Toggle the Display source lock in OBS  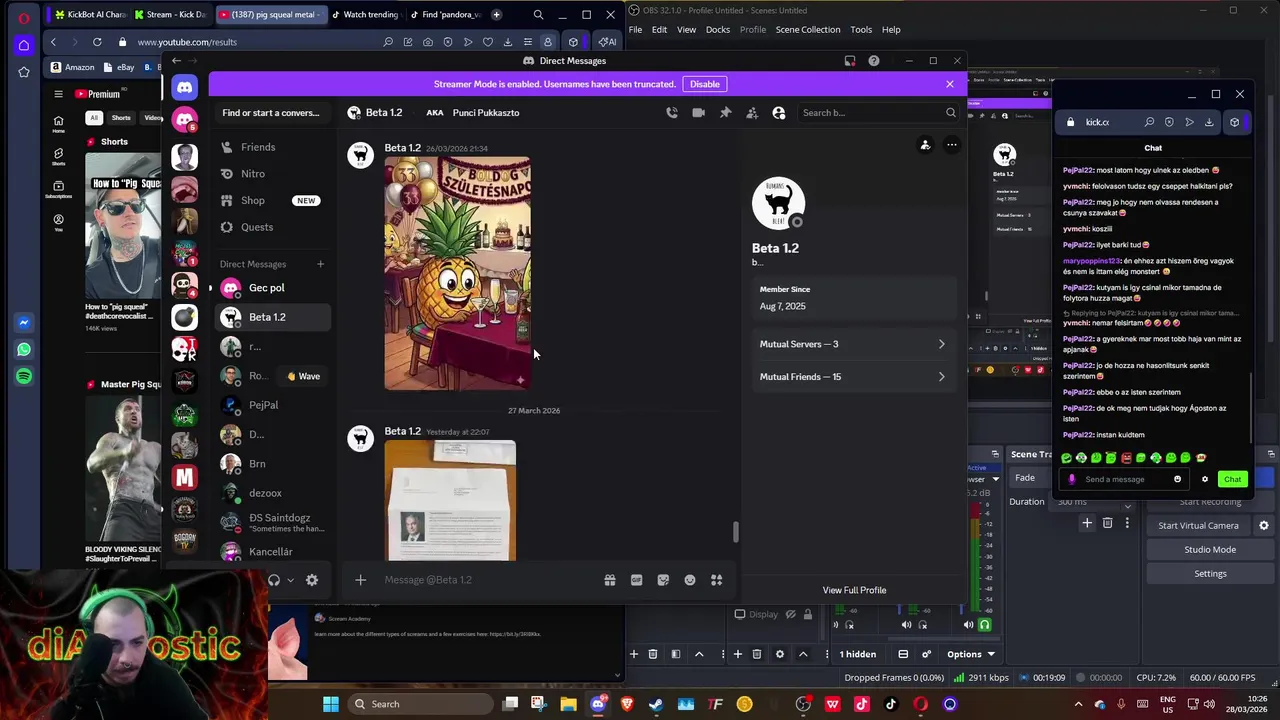click(x=807, y=614)
